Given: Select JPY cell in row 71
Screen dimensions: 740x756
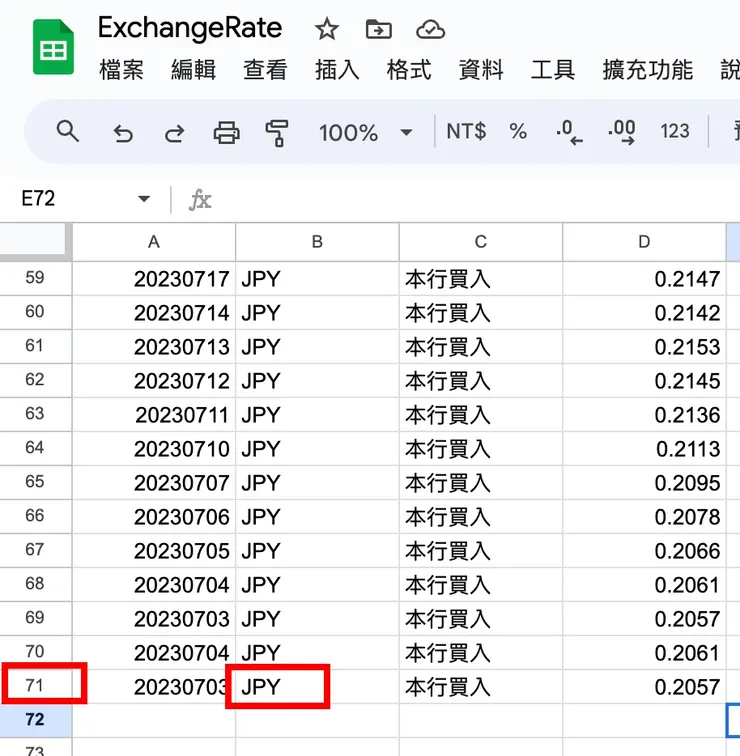Looking at the screenshot, I should click(x=317, y=687).
